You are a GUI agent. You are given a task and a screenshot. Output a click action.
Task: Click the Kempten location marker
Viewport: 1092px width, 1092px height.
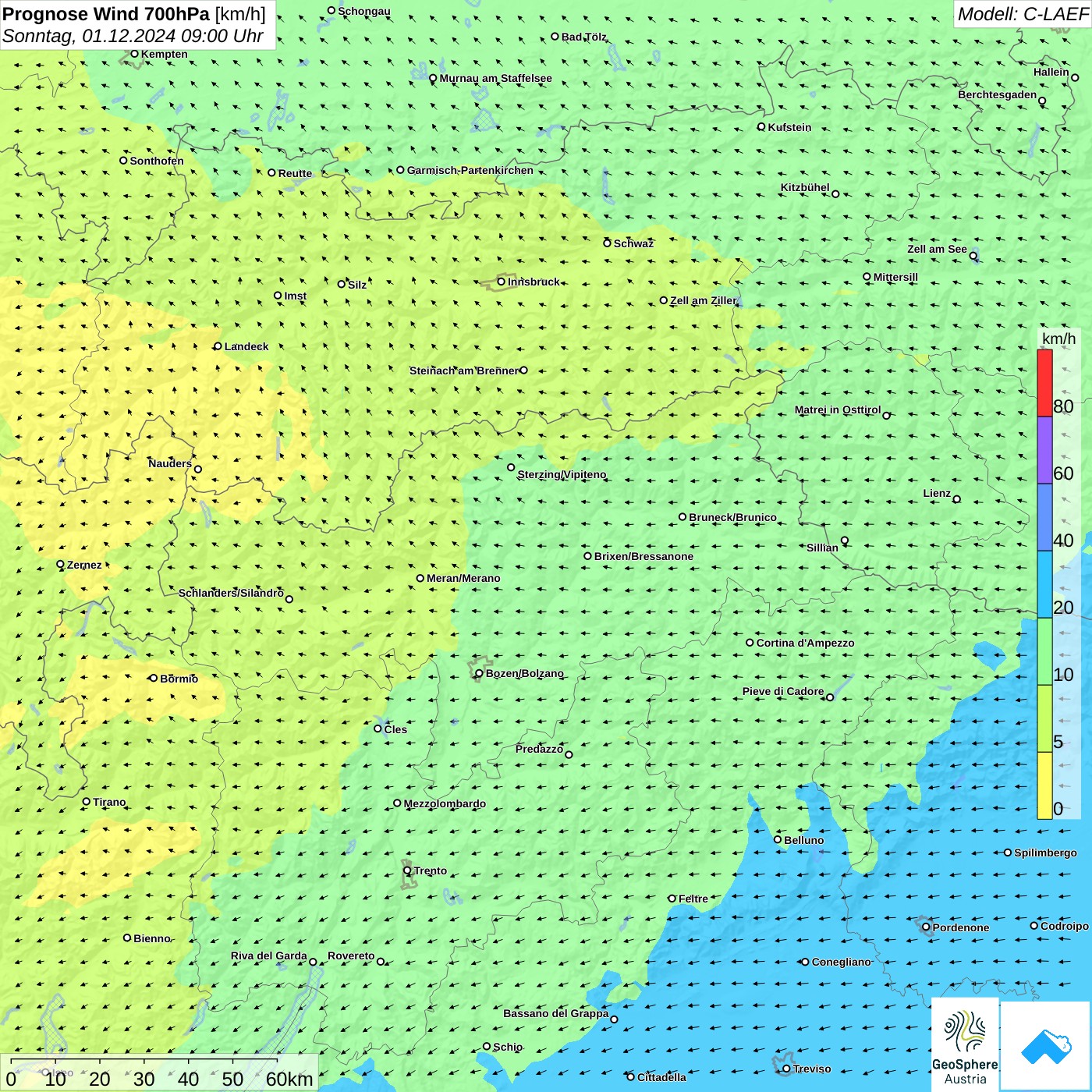(x=134, y=54)
